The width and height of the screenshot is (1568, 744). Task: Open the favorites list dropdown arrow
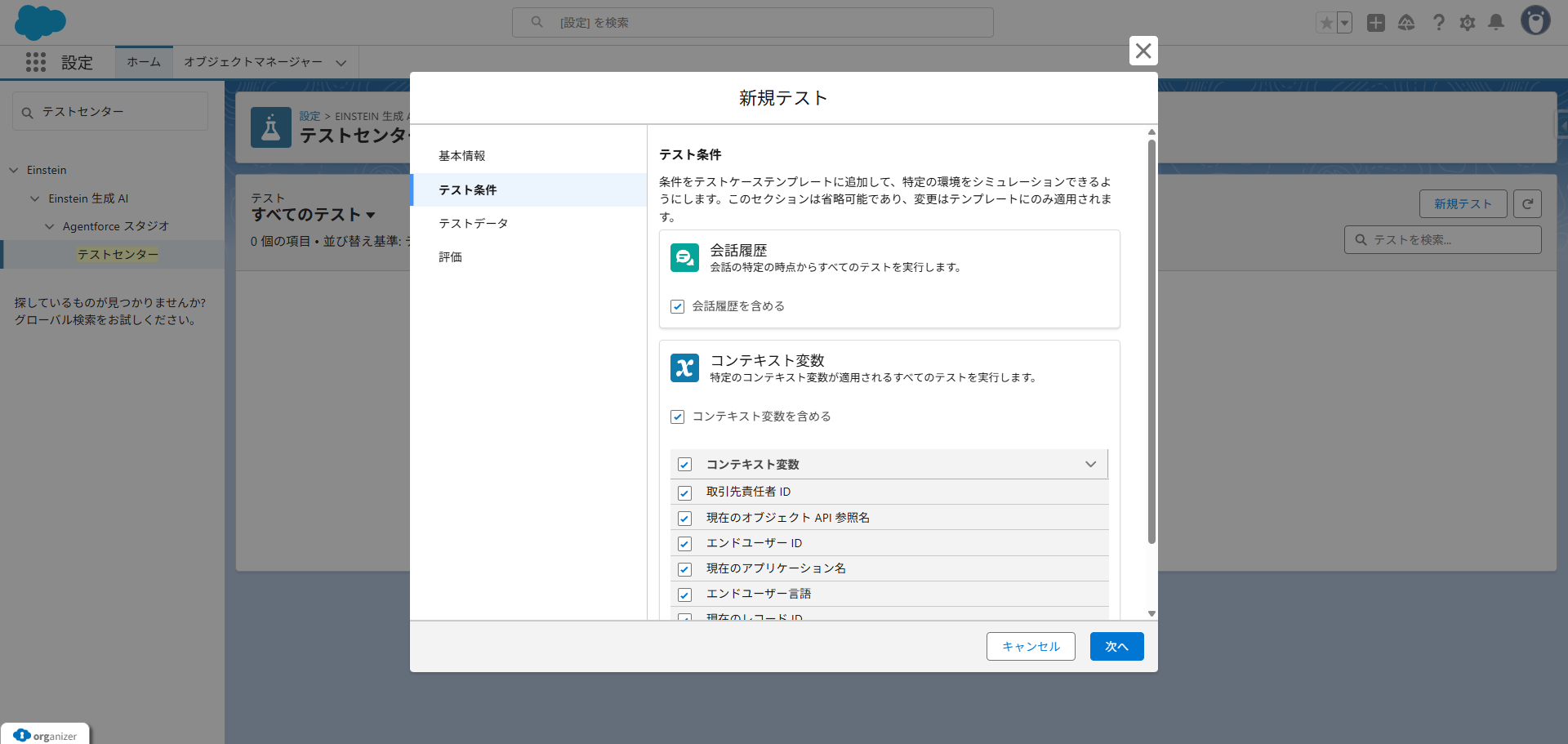coord(1344,23)
